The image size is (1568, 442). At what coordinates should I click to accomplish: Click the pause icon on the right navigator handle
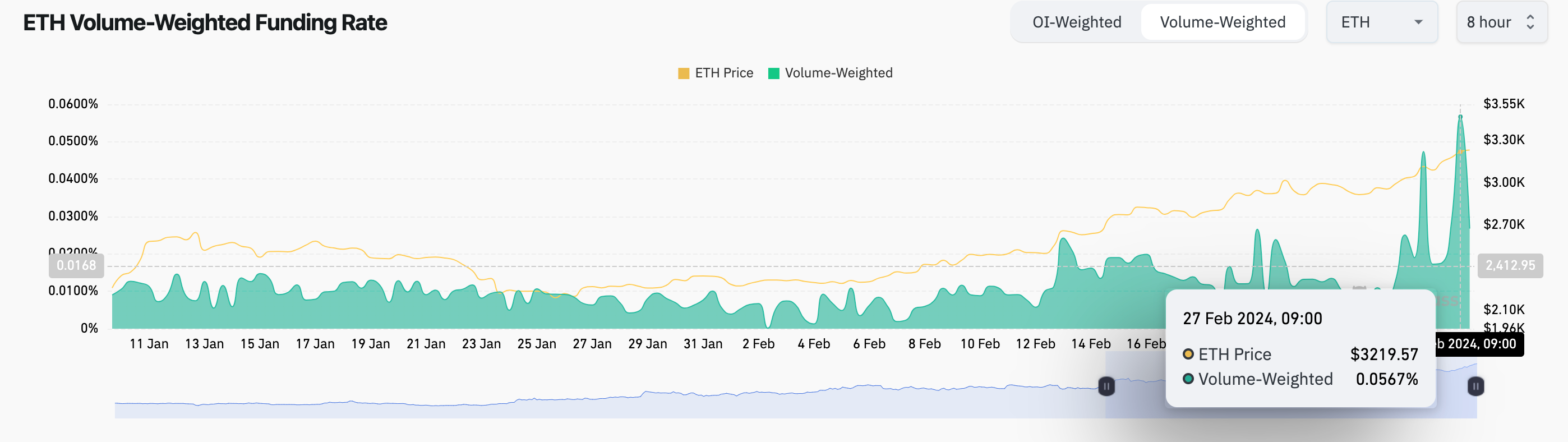[x=1475, y=386]
